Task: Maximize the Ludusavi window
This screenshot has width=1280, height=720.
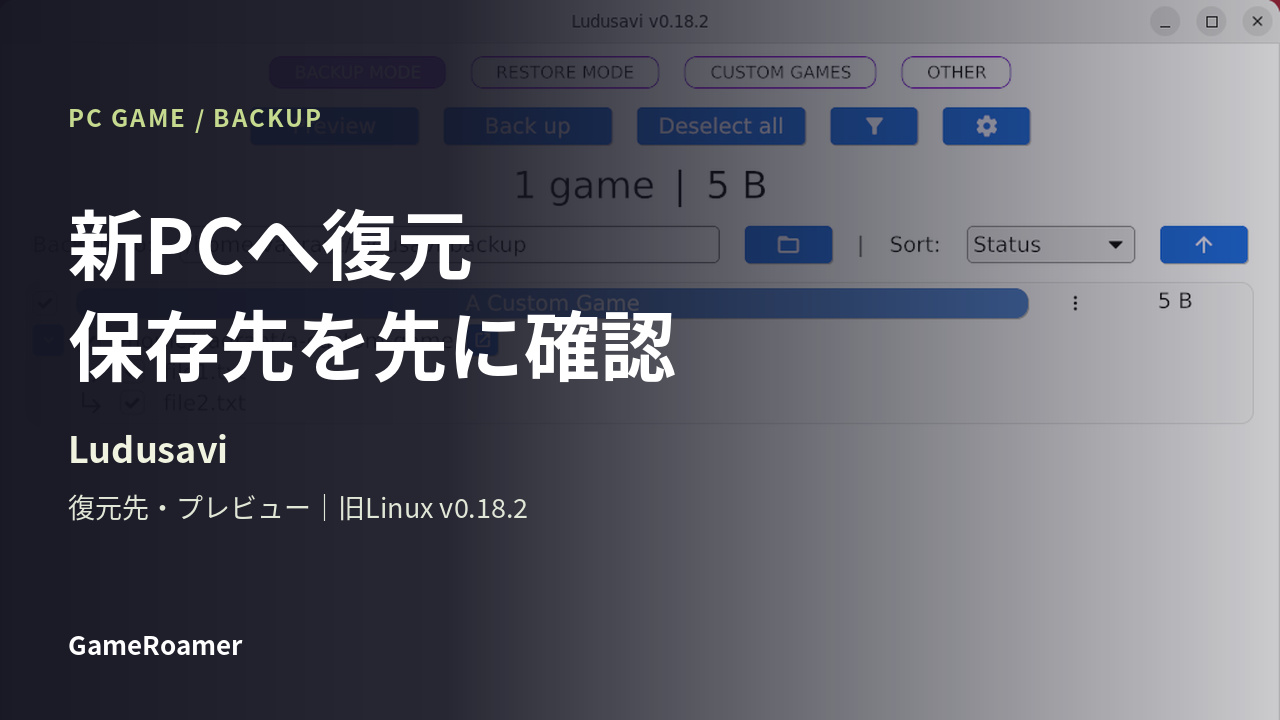Action: pos(1211,21)
